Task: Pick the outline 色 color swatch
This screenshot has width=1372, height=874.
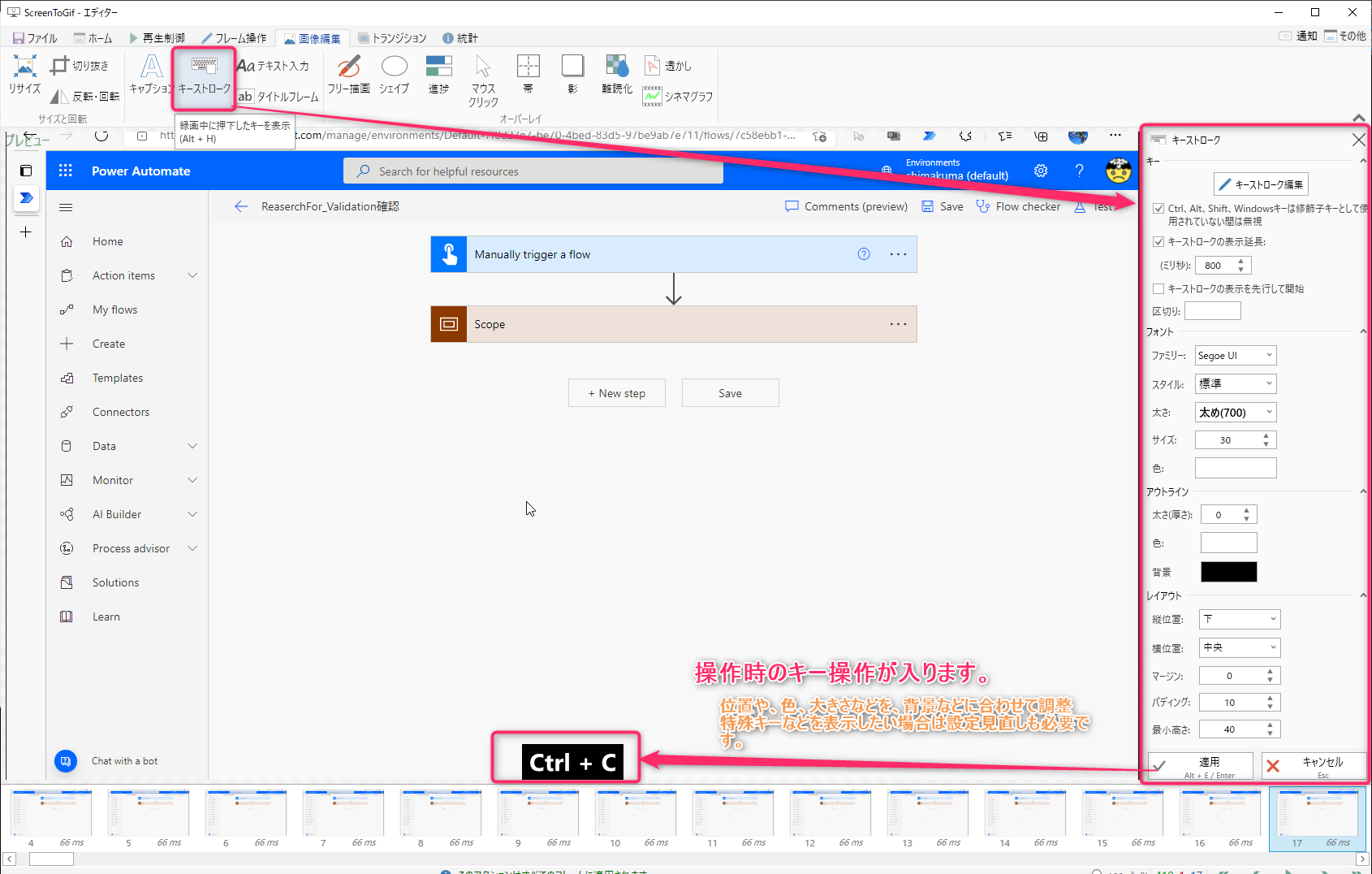Action: coord(1229,543)
